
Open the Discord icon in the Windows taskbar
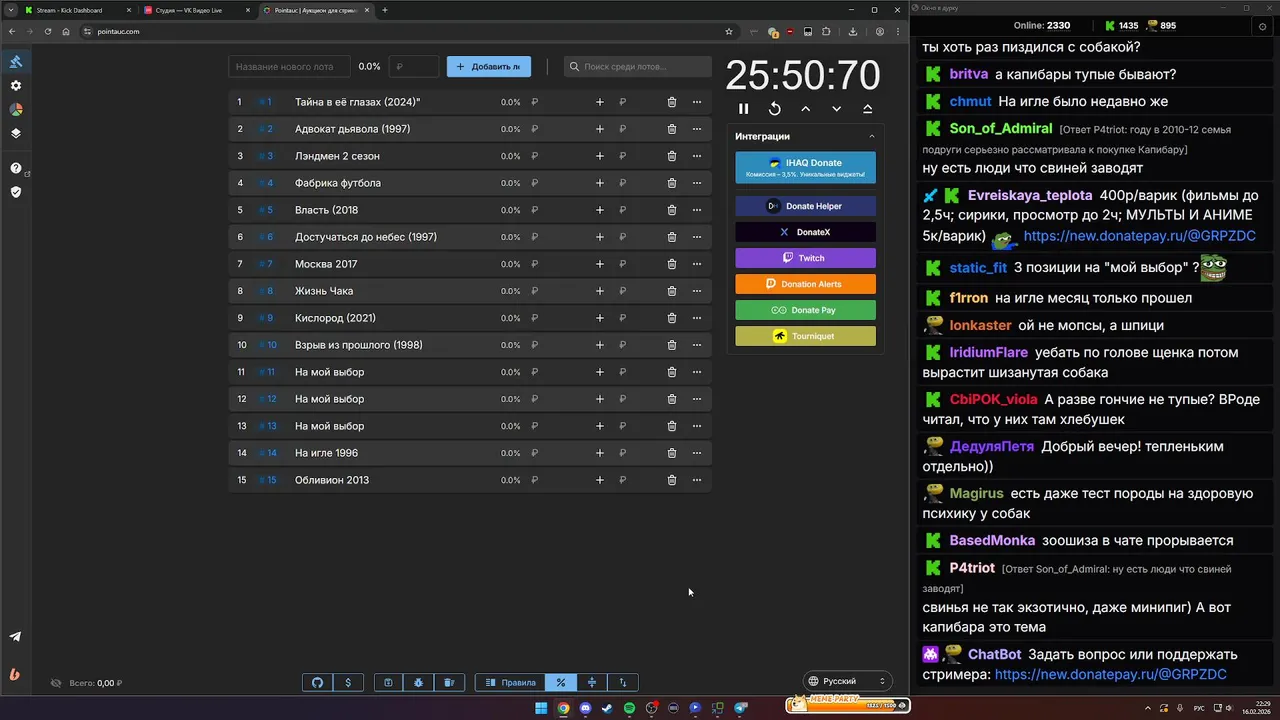tap(585, 708)
